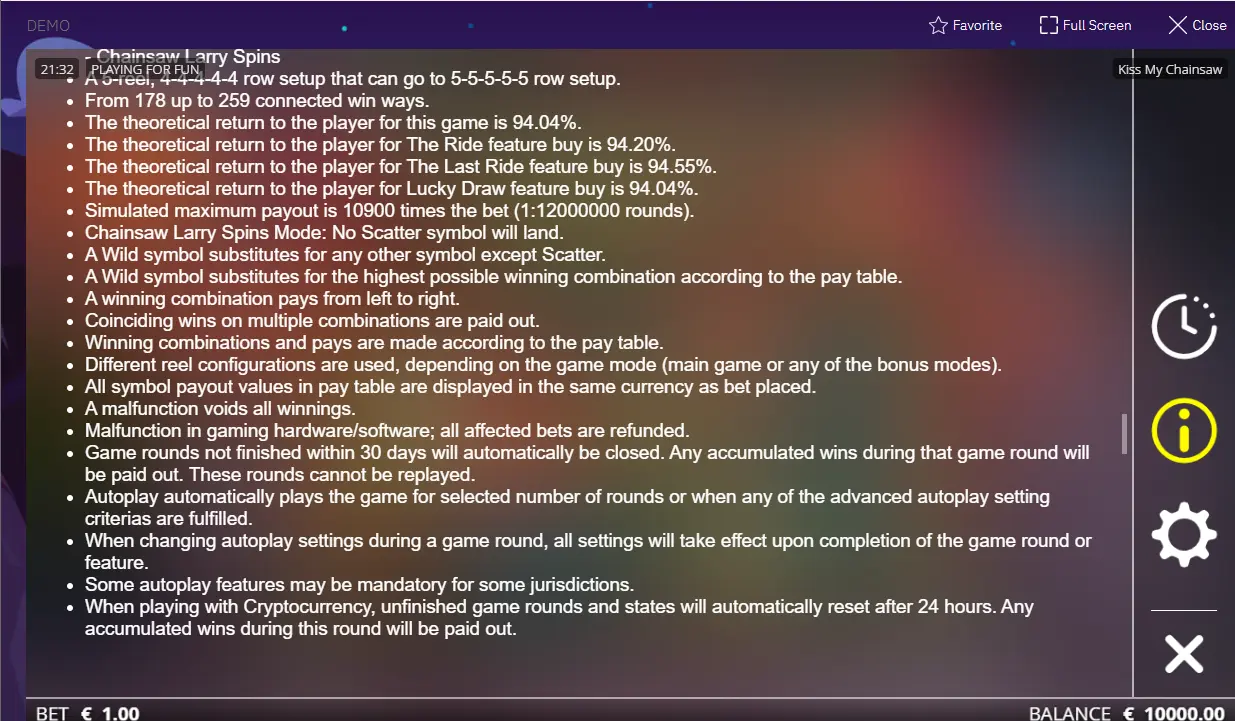This screenshot has height=721, width=1235.
Task: Click the DEMO label in the header
Action: coord(48,25)
